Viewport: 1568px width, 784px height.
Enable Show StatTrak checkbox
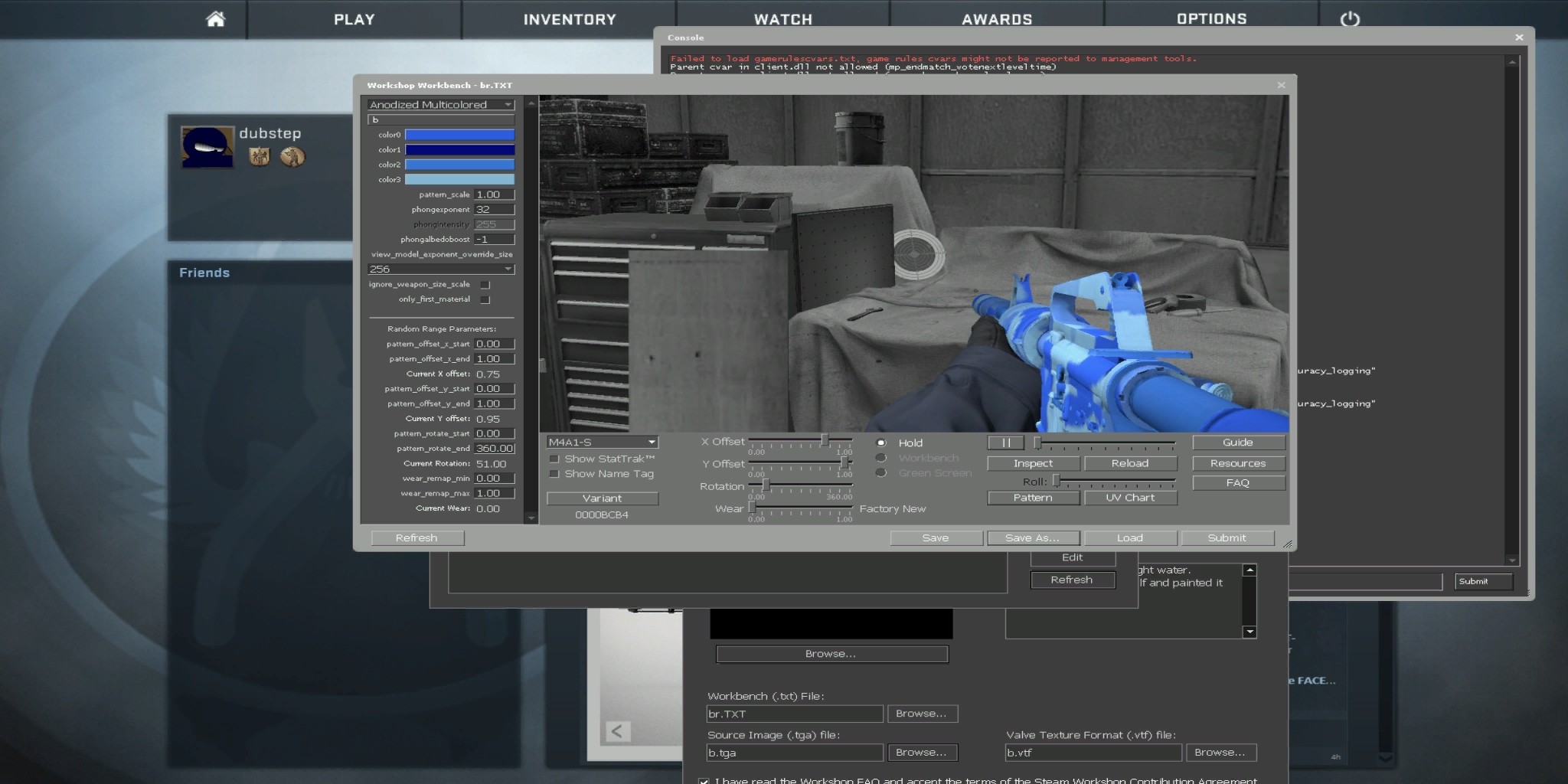pyautogui.click(x=554, y=459)
